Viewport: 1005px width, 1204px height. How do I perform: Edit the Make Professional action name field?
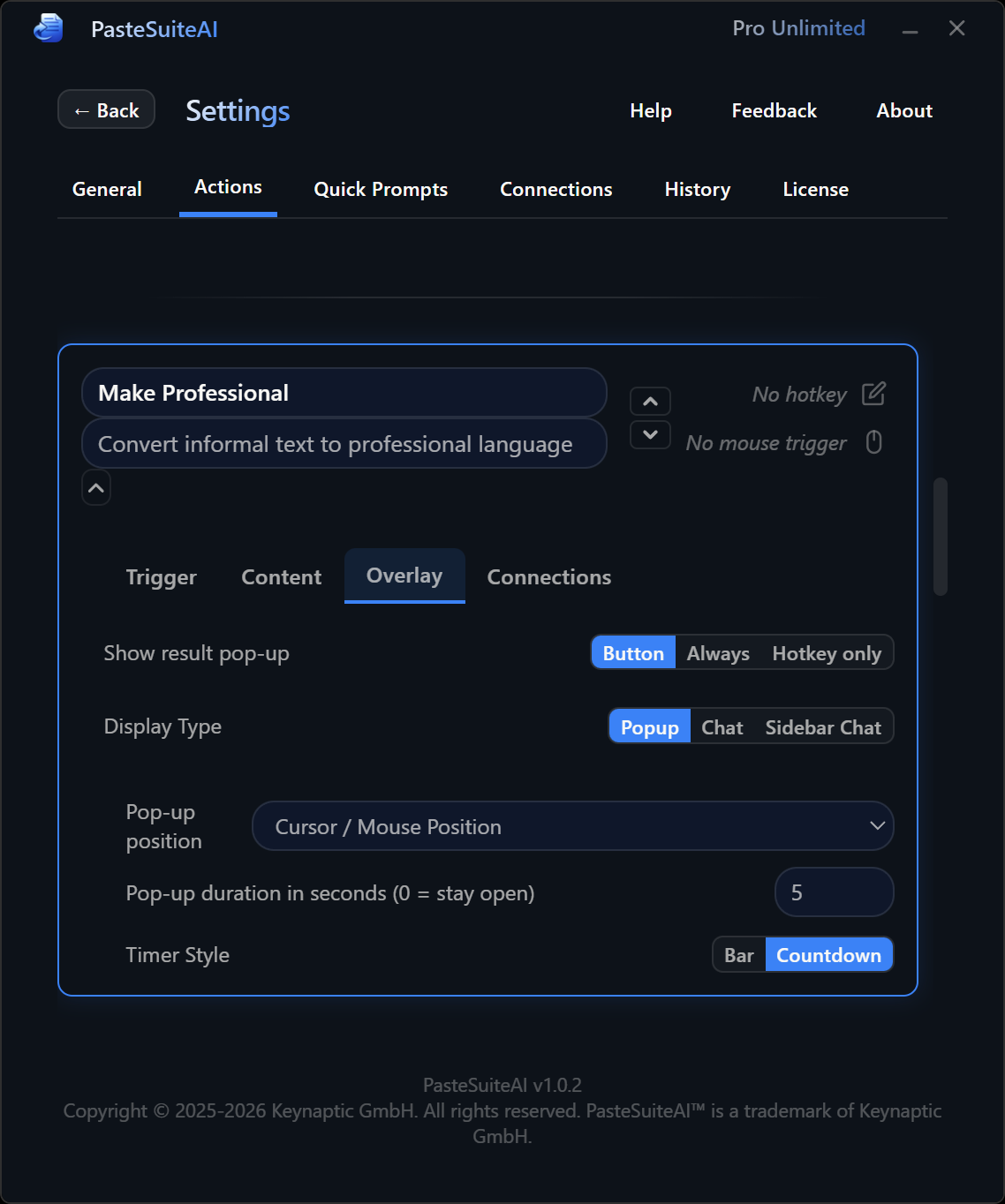click(344, 393)
